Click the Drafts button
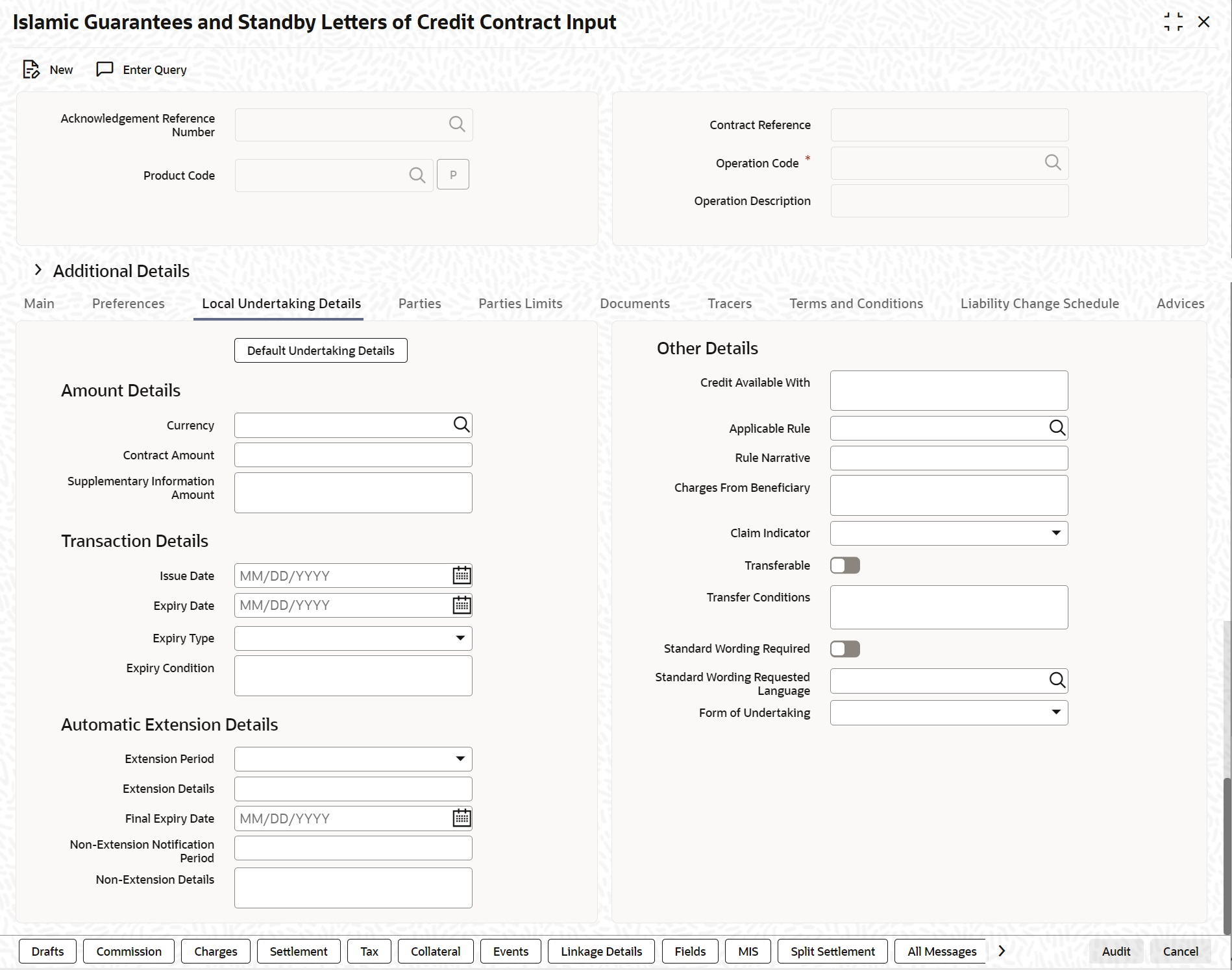The height and width of the screenshot is (970, 1232). coord(47,951)
